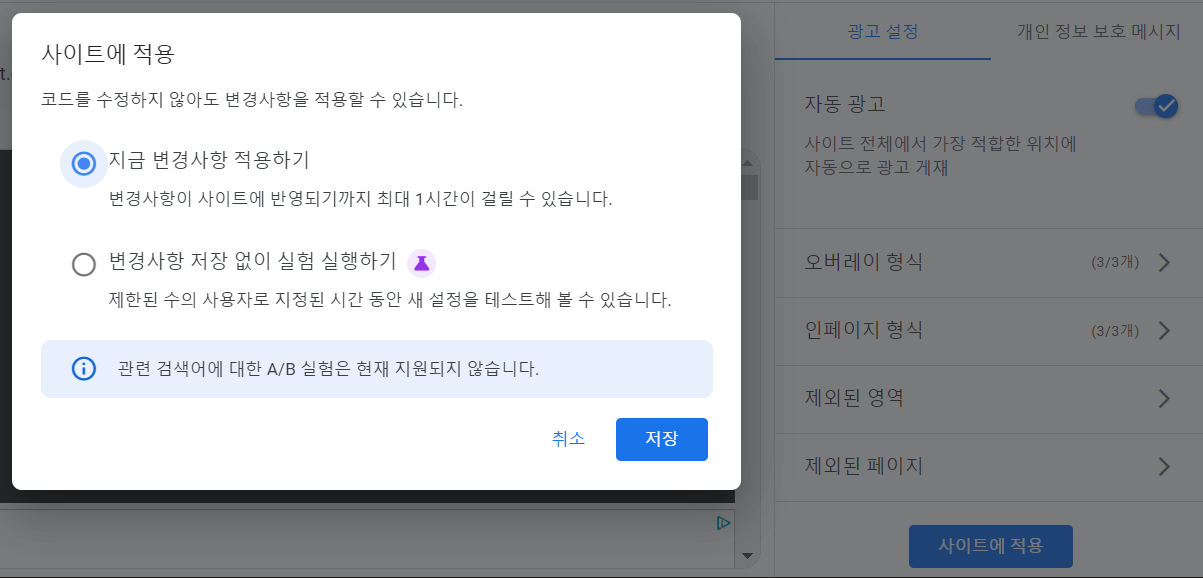
Task: Expand 오버레이 형식 chevron arrow
Action: (1163, 263)
